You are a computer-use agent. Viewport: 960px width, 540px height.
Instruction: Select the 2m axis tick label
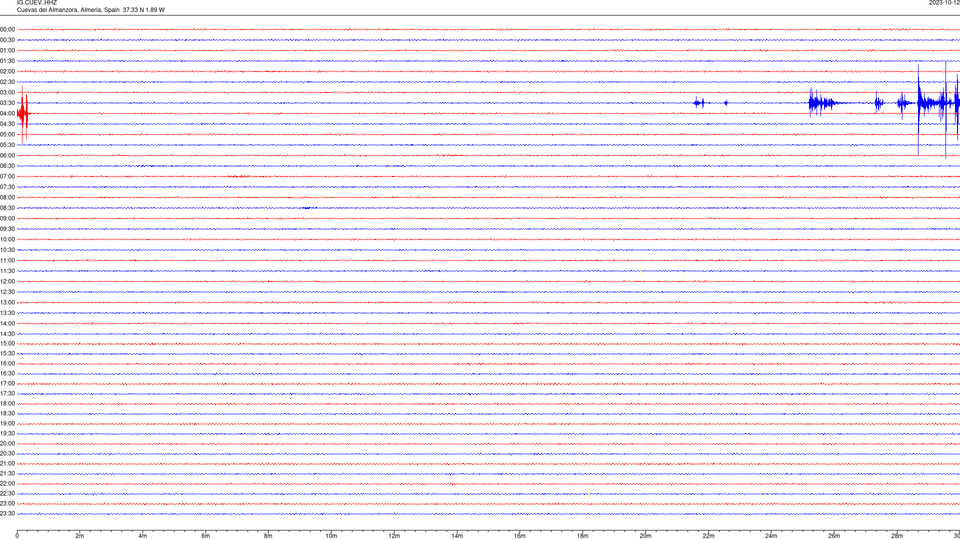pyautogui.click(x=80, y=536)
